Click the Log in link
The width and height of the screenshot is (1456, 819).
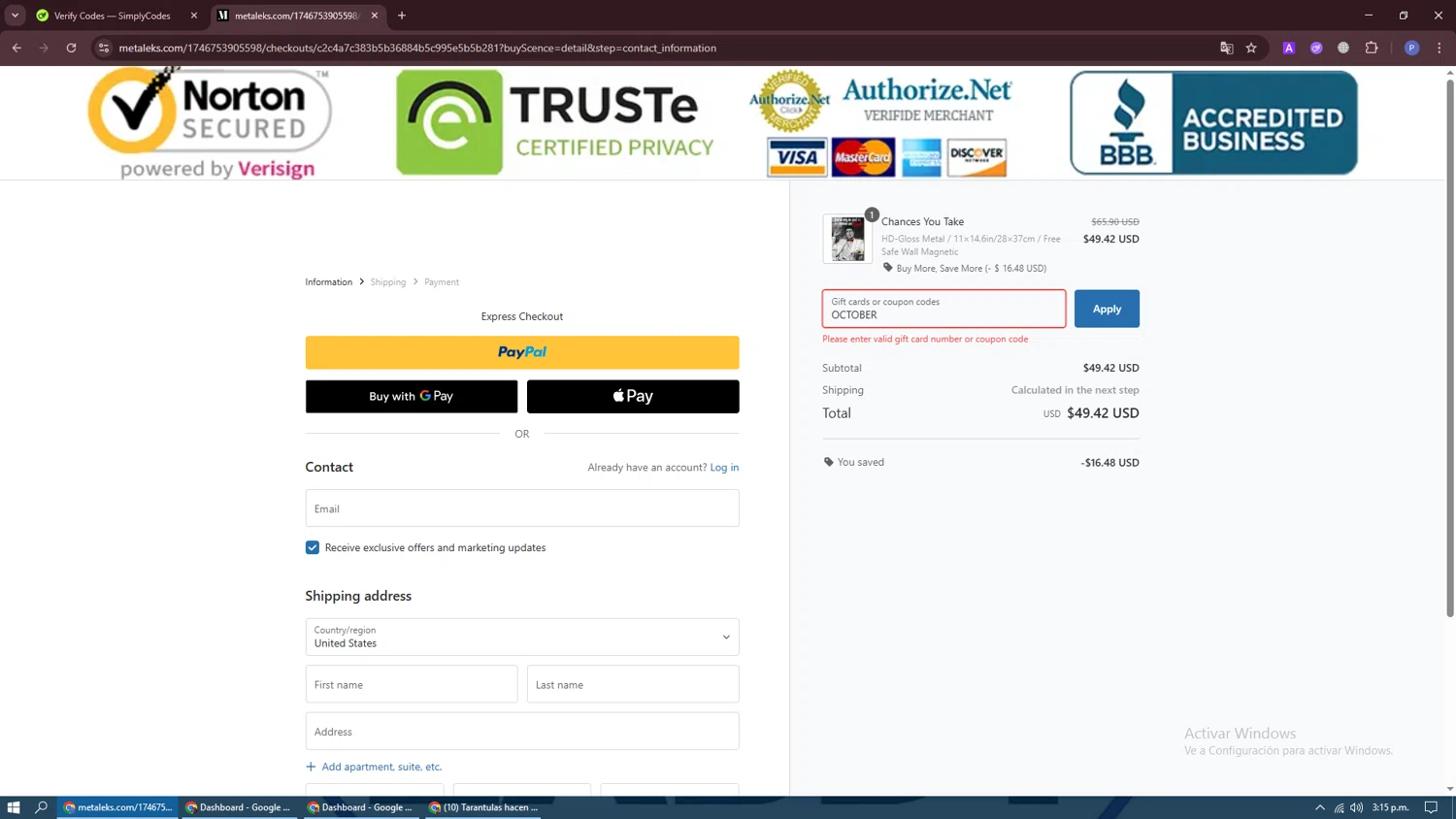pos(724,468)
